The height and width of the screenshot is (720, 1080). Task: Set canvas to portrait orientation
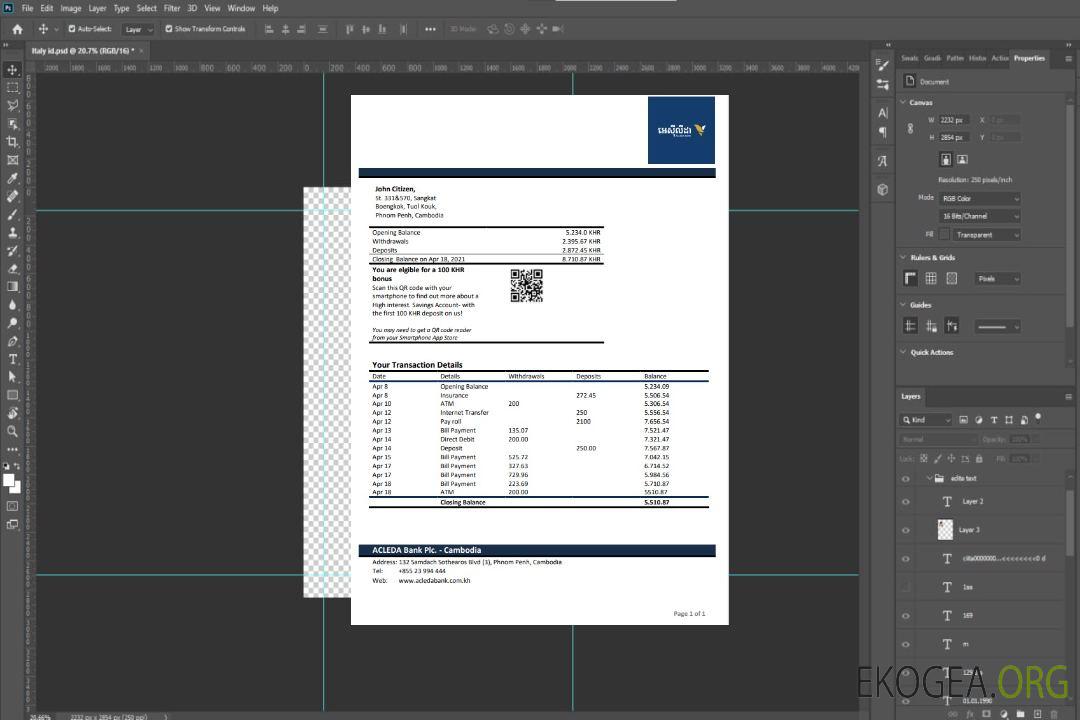click(946, 160)
